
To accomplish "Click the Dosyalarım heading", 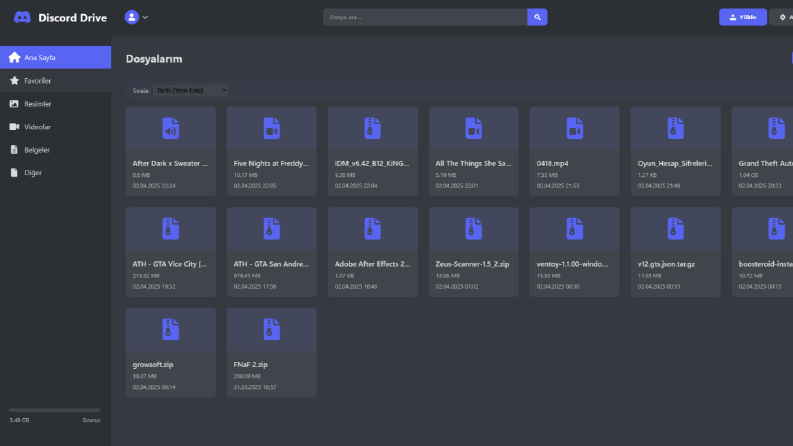I will (x=154, y=59).
